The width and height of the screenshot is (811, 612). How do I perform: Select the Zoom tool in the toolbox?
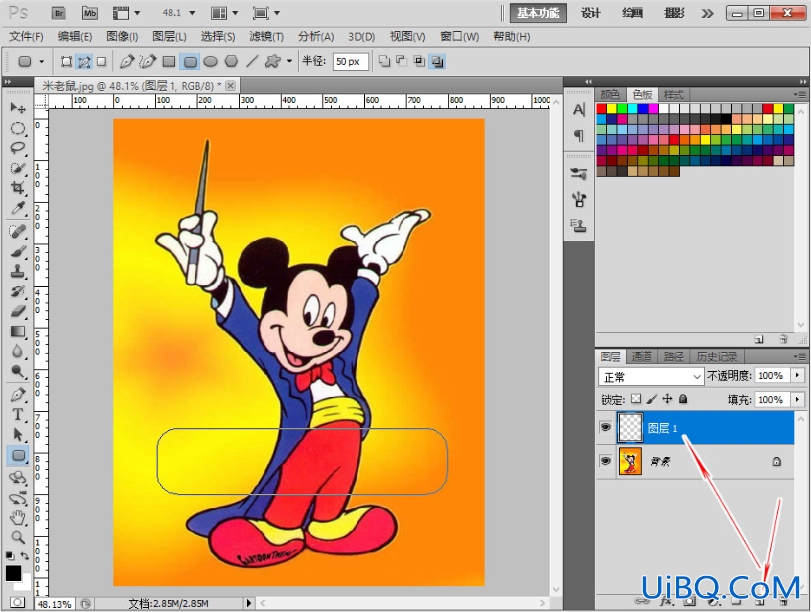(18, 537)
